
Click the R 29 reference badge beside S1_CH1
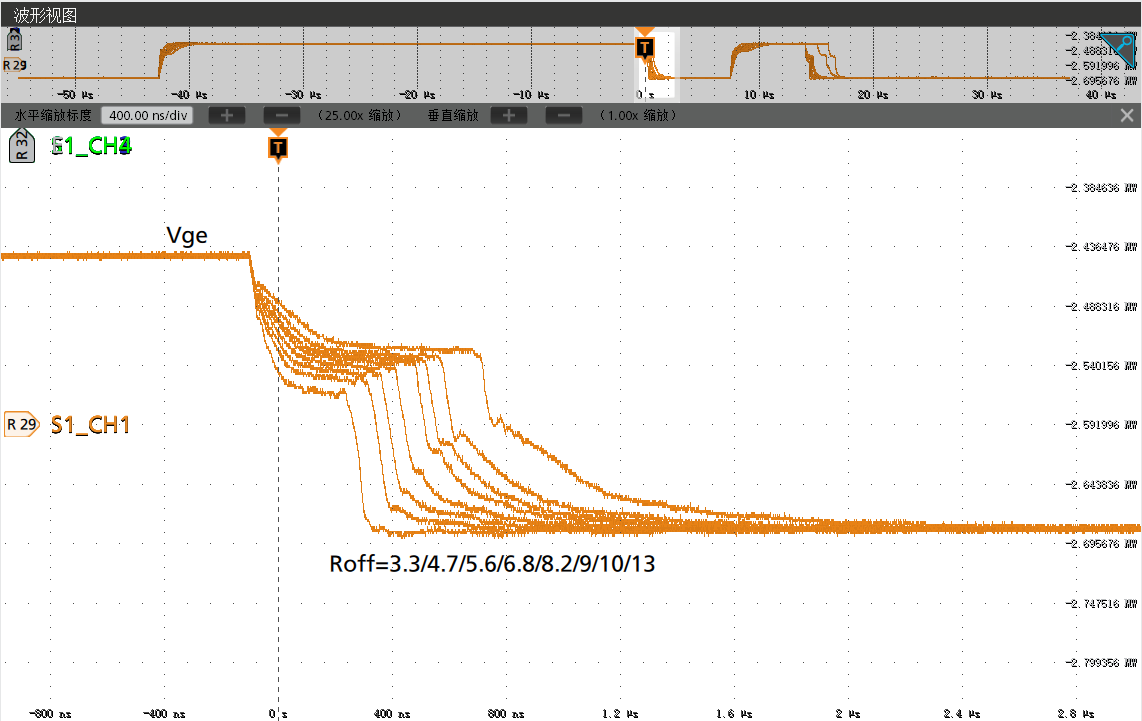coord(21,424)
